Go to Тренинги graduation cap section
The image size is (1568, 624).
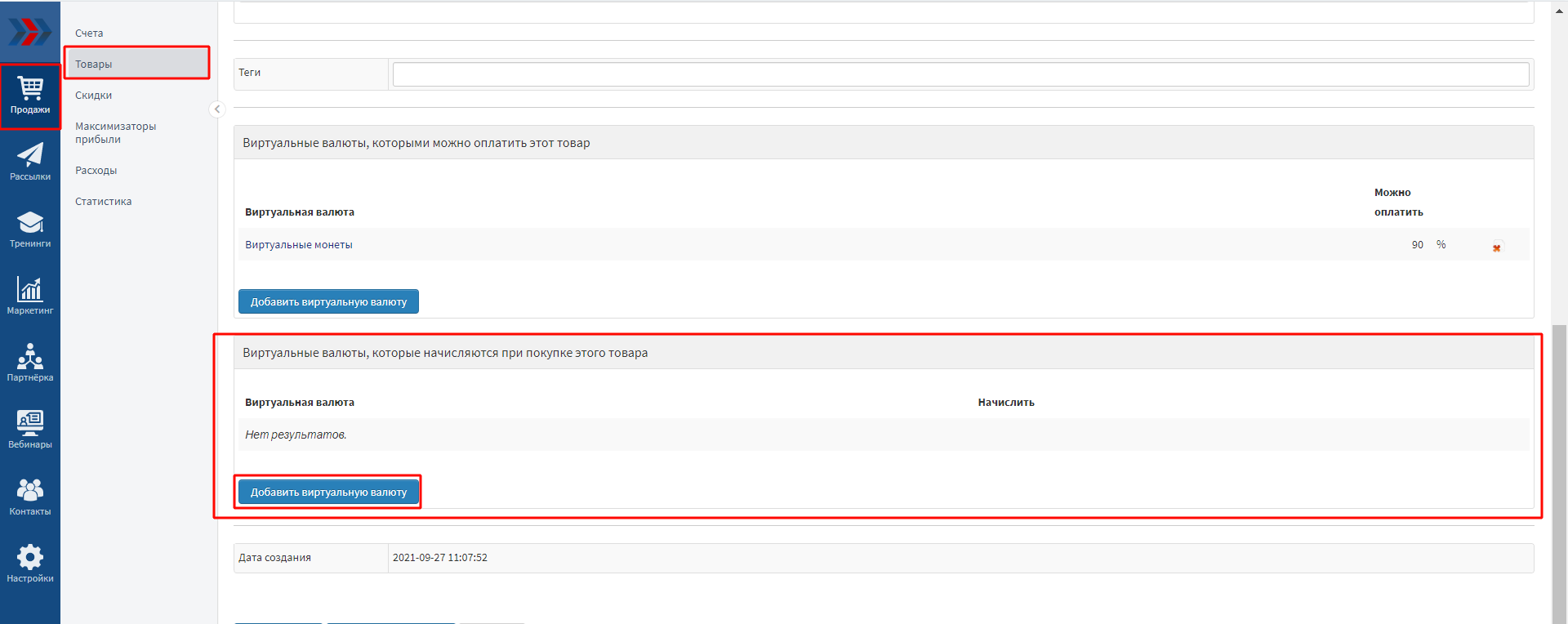click(30, 229)
